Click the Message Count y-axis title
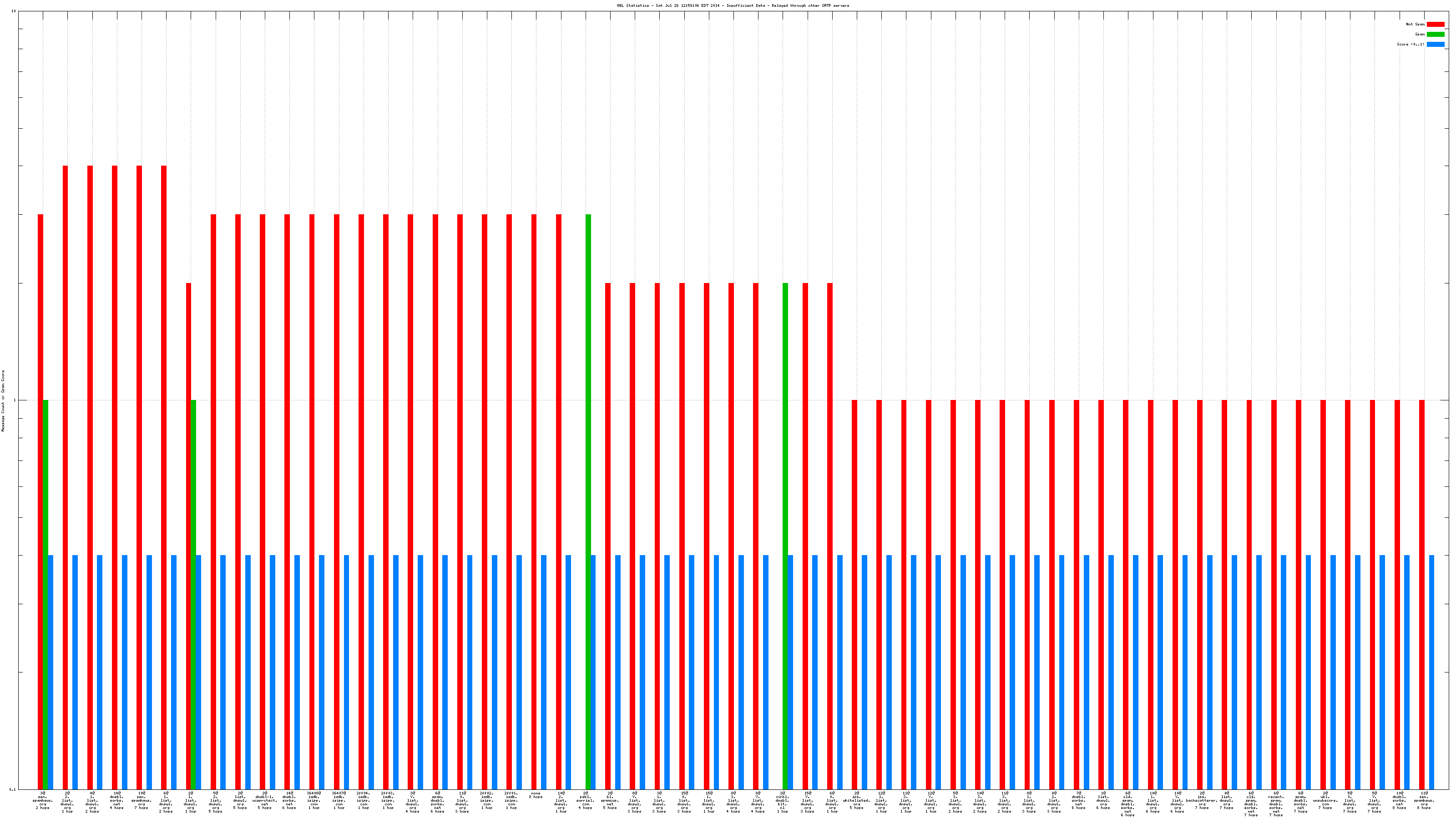The image size is (1456, 819). 3,401
